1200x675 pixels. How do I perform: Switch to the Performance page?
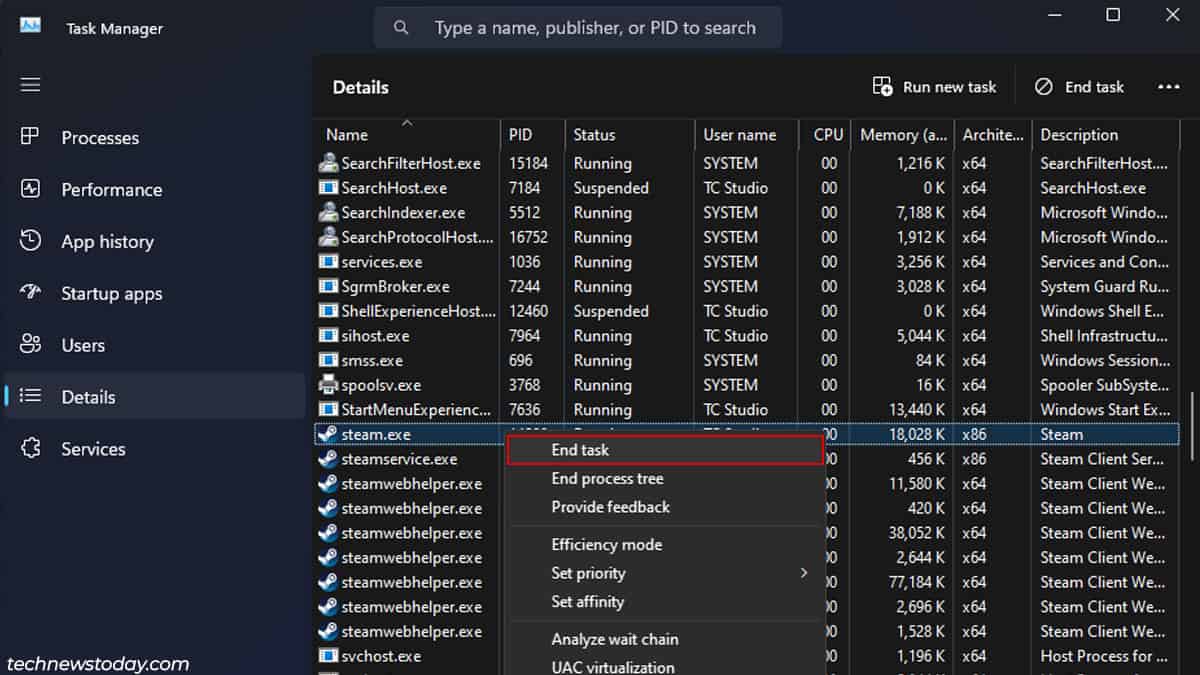(155, 190)
